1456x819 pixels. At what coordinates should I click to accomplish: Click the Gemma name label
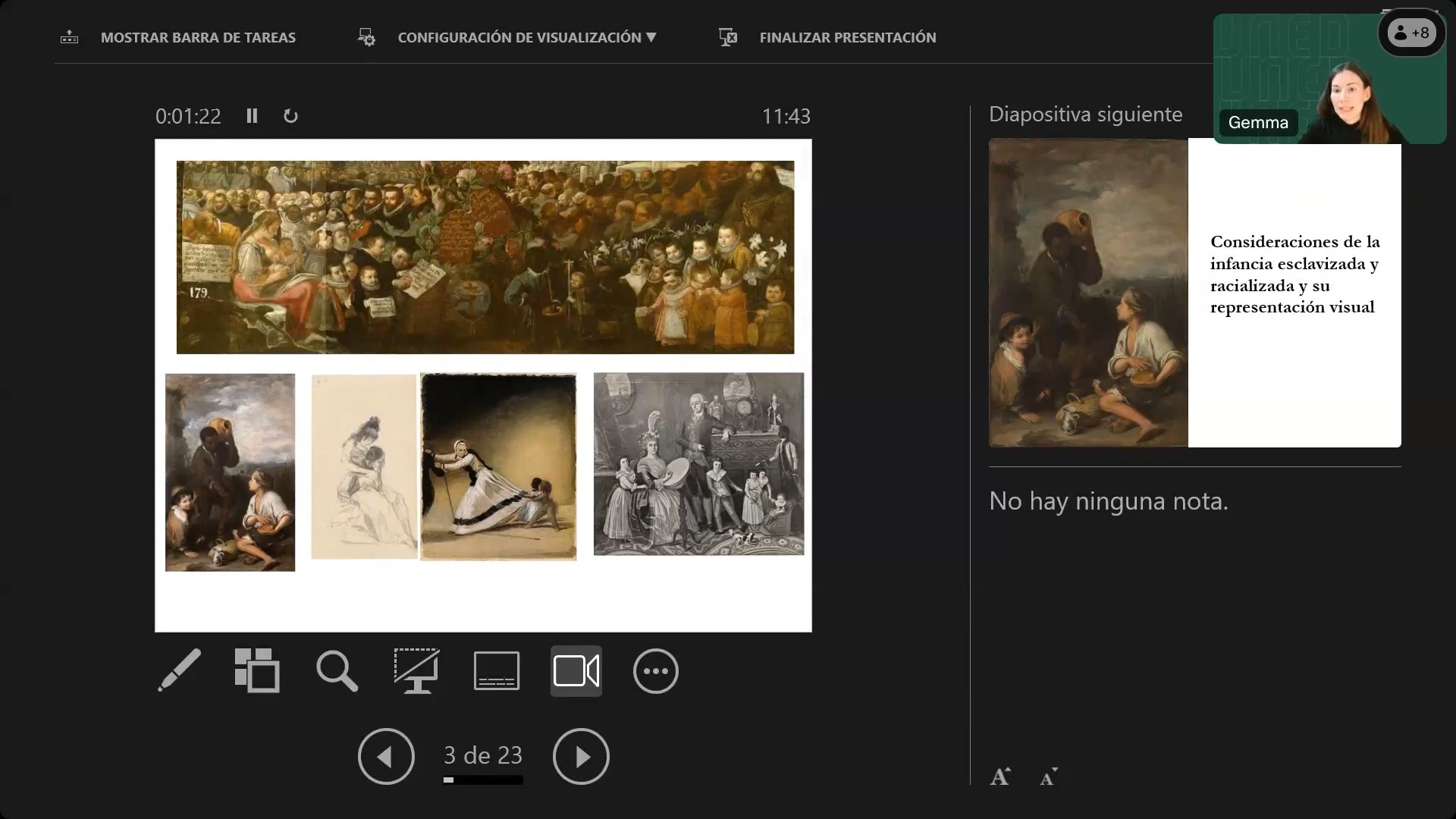point(1258,122)
